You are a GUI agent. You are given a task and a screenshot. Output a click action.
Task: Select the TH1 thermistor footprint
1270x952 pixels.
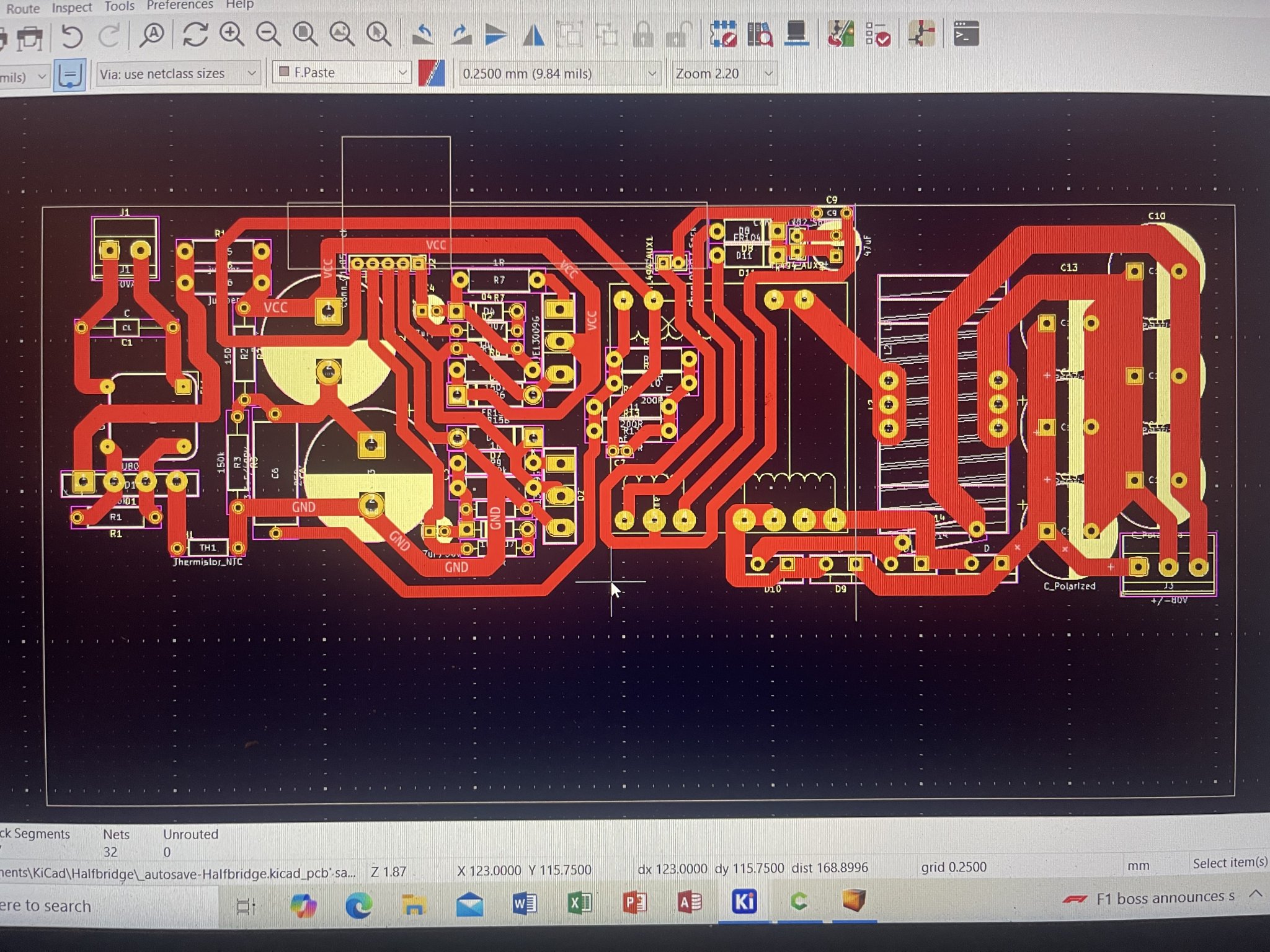tap(207, 547)
